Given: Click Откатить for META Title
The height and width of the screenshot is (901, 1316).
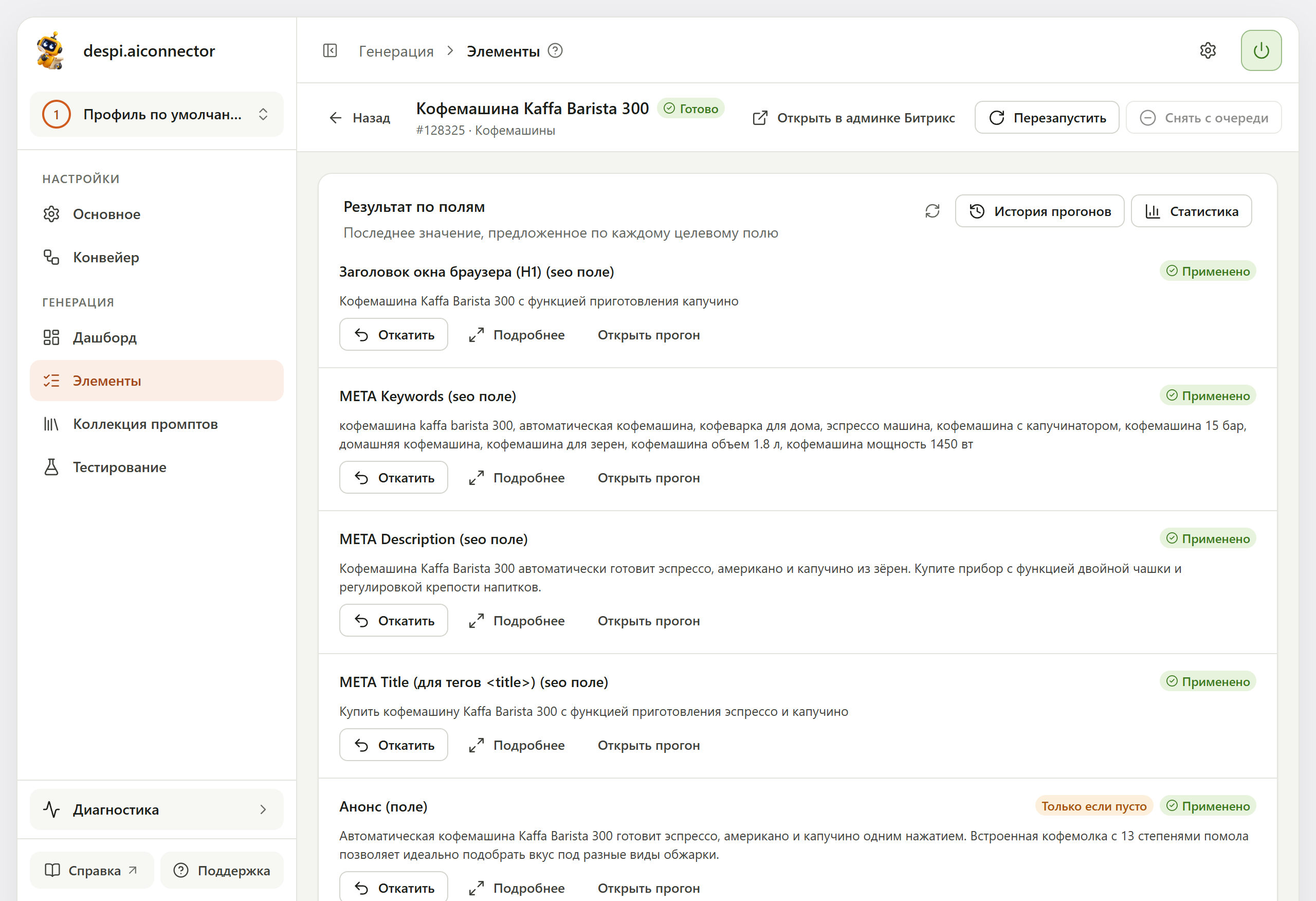Looking at the screenshot, I should (394, 745).
